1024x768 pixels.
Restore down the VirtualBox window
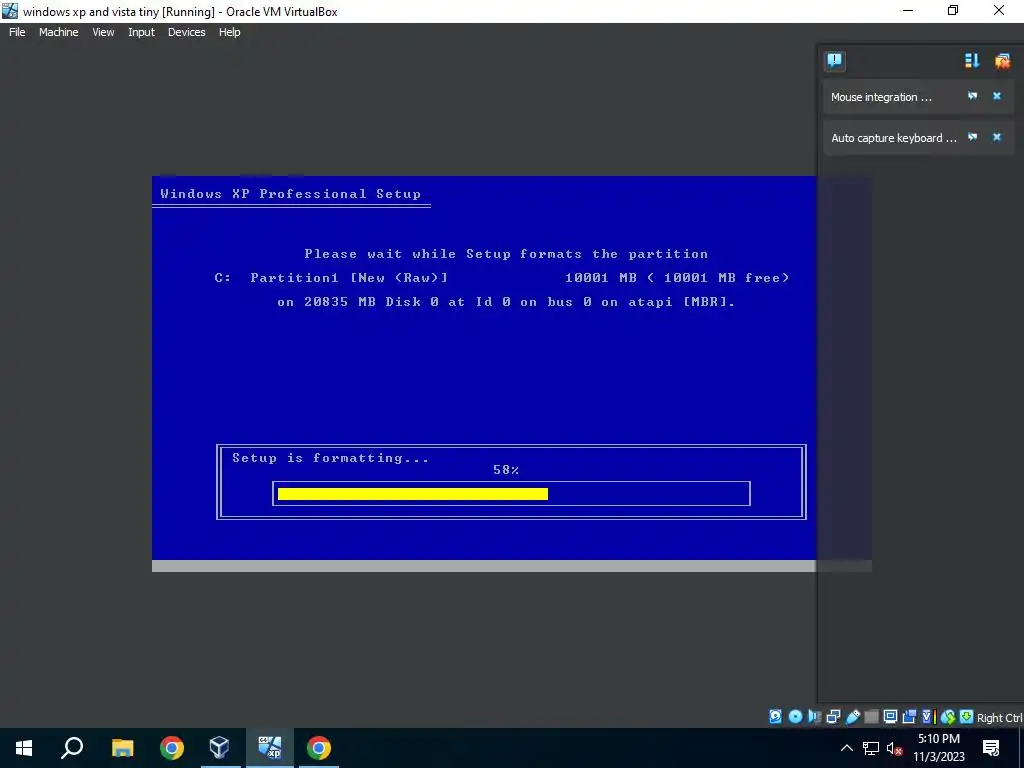pos(953,10)
